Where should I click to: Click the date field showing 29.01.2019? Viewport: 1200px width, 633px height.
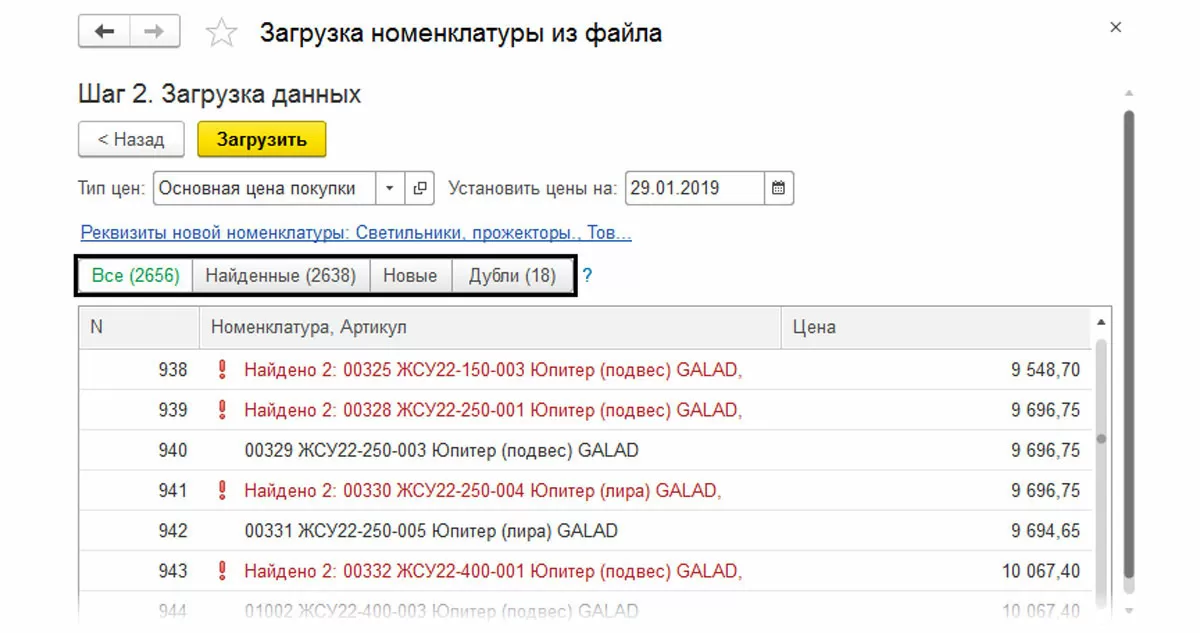695,188
